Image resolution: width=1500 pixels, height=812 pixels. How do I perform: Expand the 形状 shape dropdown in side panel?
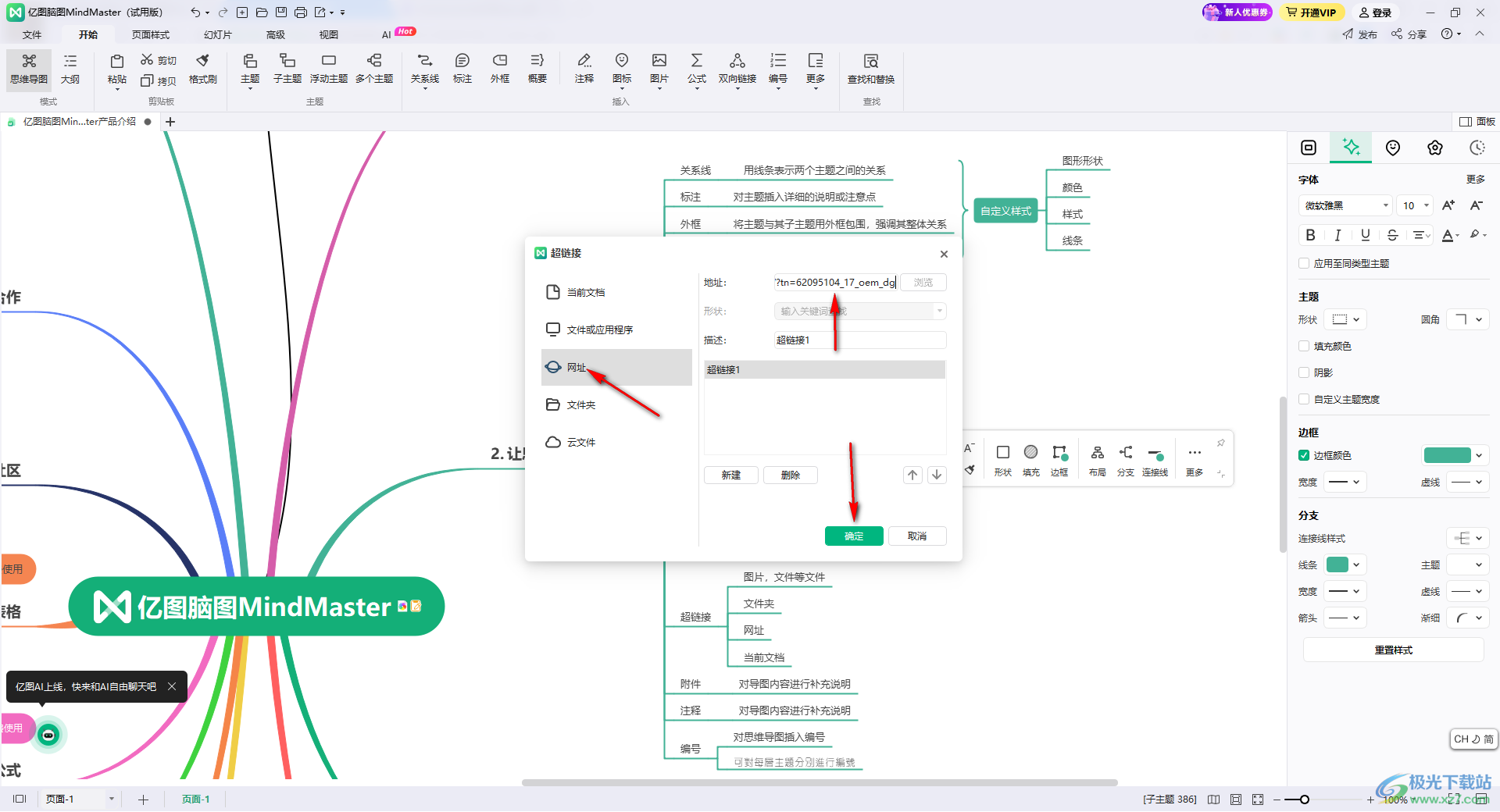1345,319
